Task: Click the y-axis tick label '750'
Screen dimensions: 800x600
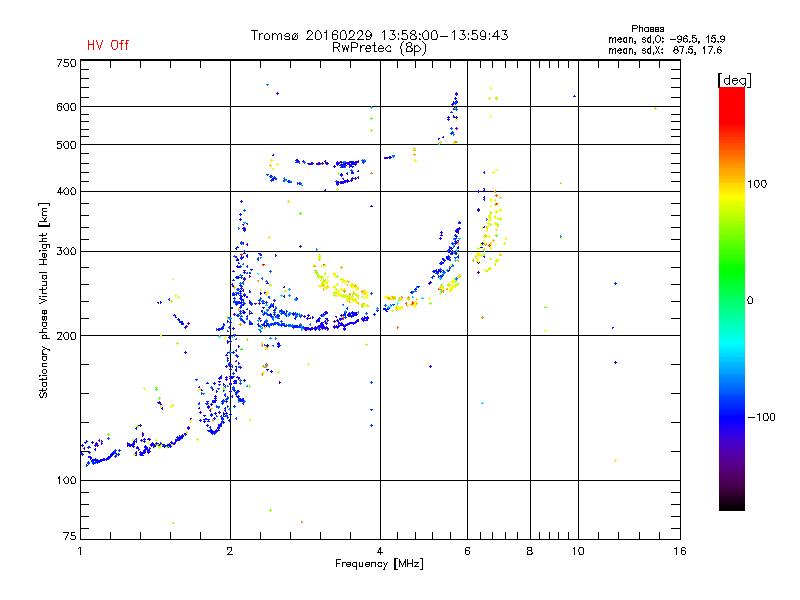Action: coord(67,63)
